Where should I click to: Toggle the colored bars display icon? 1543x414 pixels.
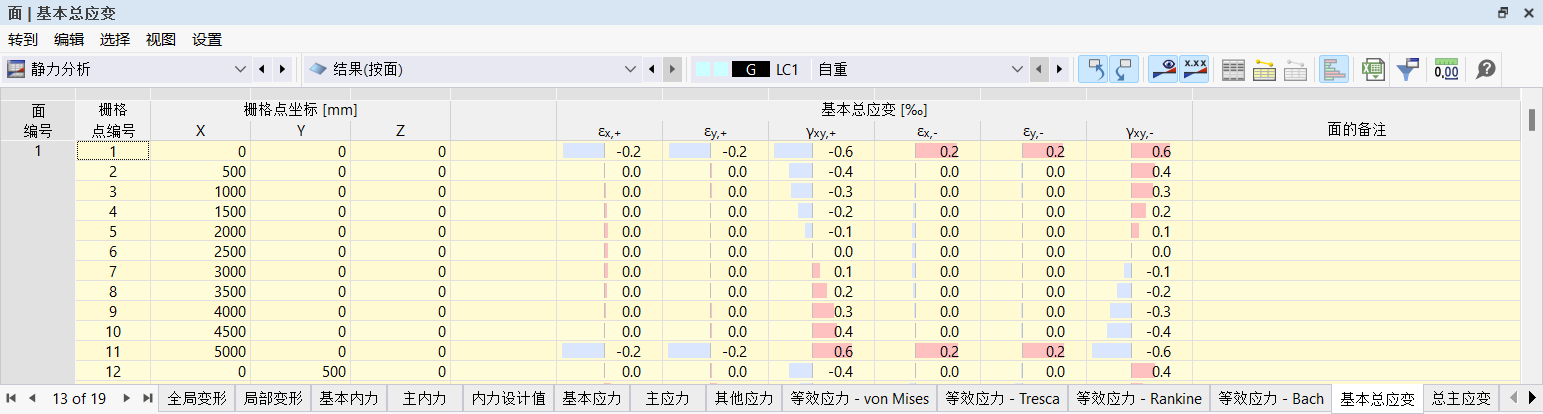[x=1334, y=69]
